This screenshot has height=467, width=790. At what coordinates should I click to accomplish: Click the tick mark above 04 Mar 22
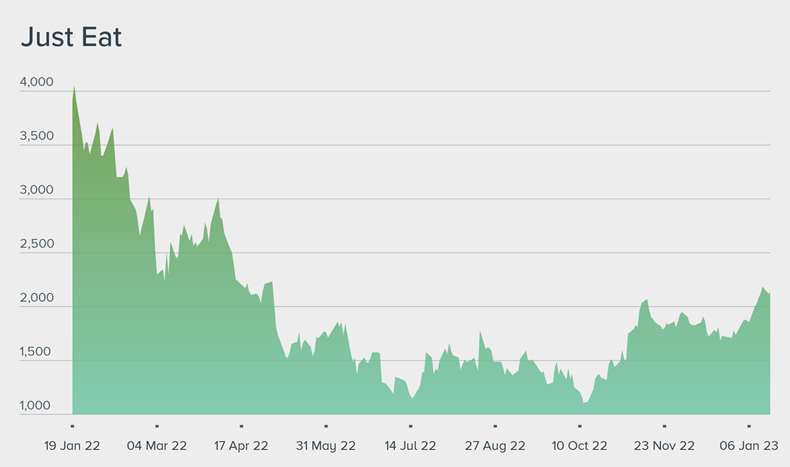pyautogui.click(x=157, y=426)
